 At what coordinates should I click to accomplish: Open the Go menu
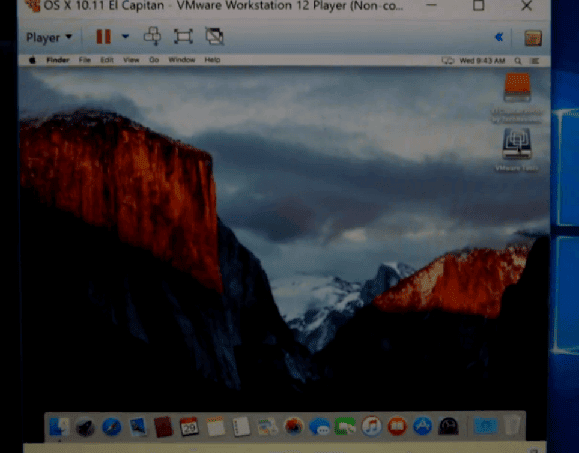click(x=154, y=60)
